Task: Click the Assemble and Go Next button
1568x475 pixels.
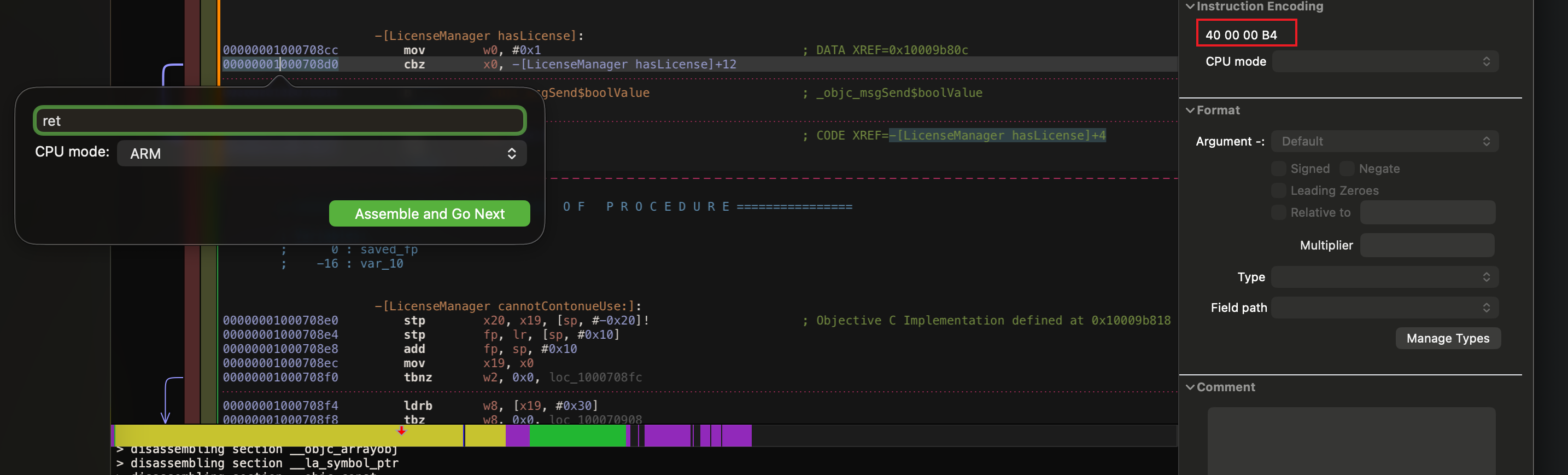Action: point(430,214)
